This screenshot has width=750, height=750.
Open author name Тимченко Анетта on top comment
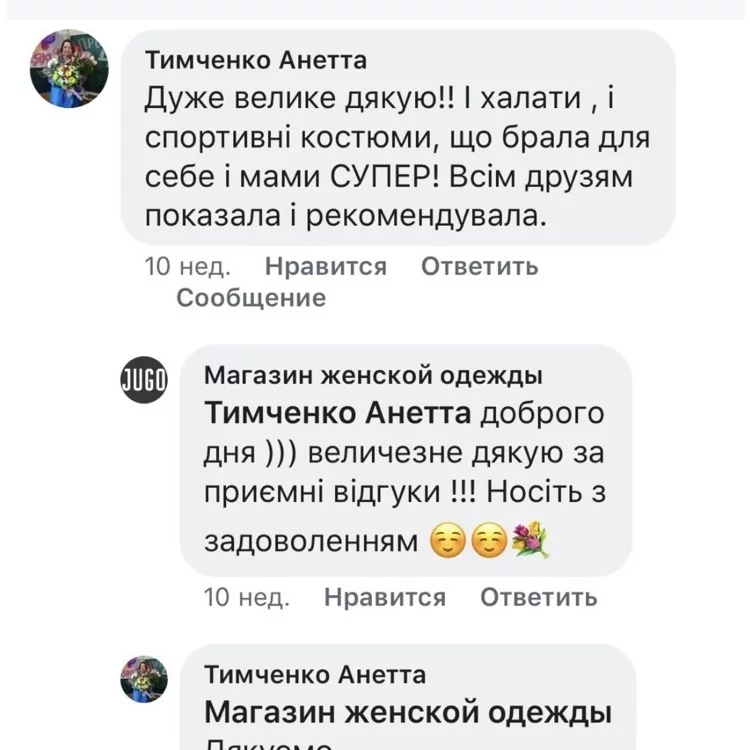256,60
